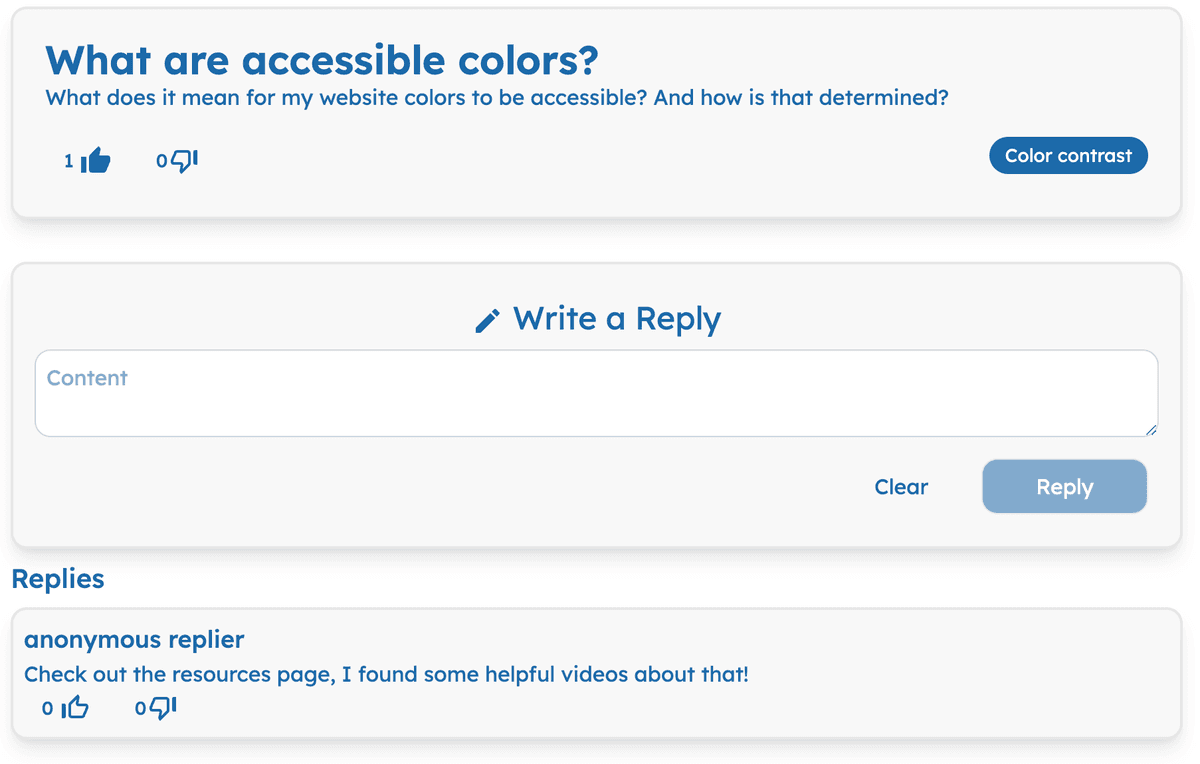Click the "What are accessible colors?" title

coord(321,60)
